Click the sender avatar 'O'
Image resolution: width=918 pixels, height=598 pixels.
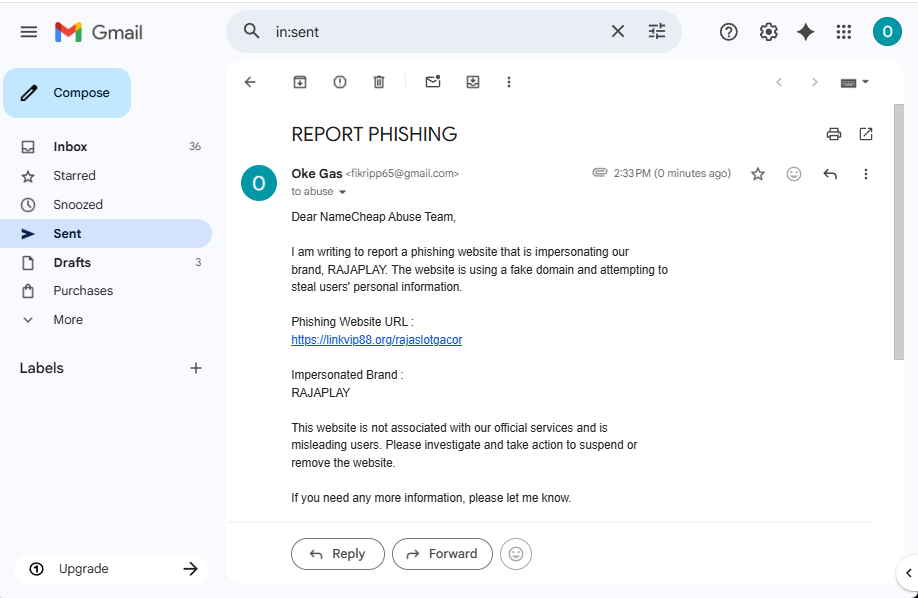(259, 183)
